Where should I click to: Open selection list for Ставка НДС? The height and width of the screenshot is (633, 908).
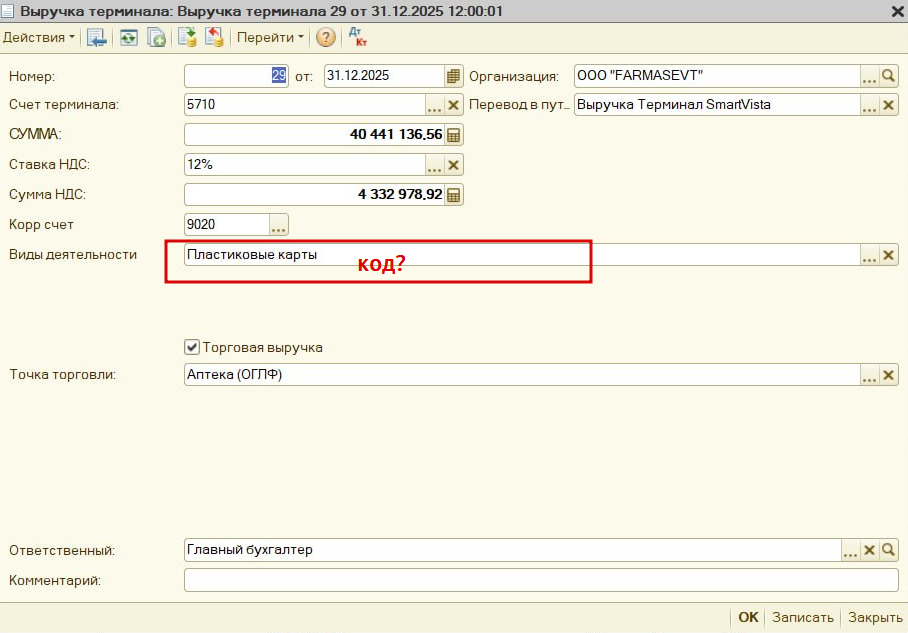[x=434, y=165]
